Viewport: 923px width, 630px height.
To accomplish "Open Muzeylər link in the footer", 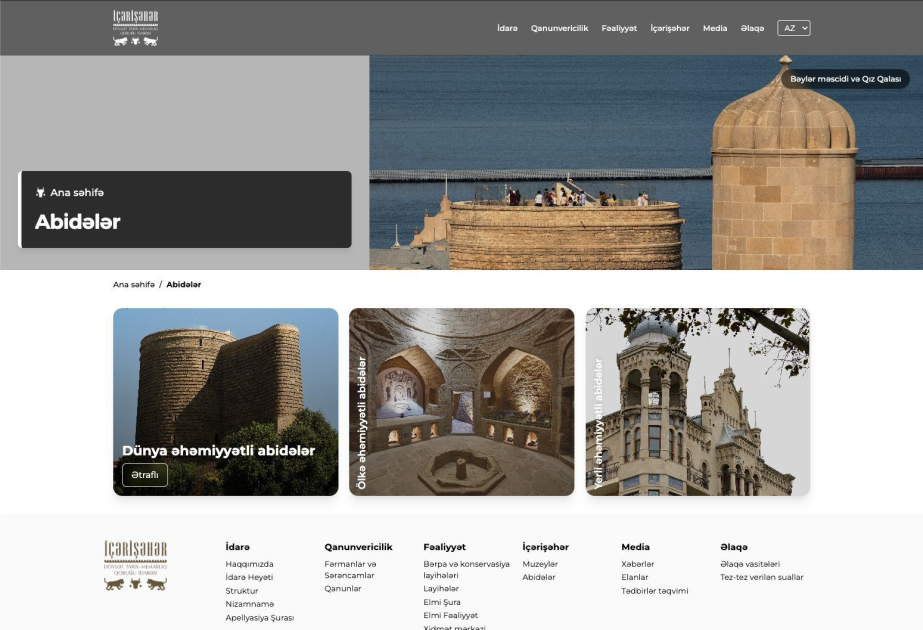I will click(540, 564).
